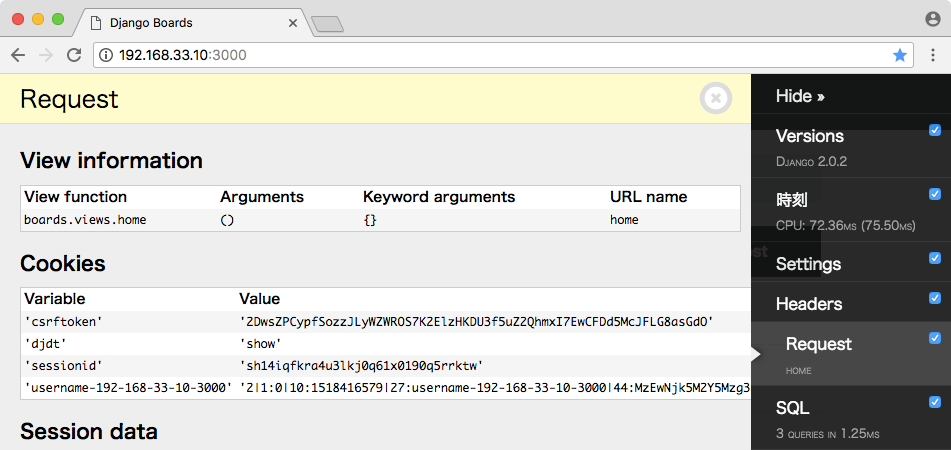Click the 'View information' heading
The width and height of the screenshot is (951, 450).
[111, 160]
